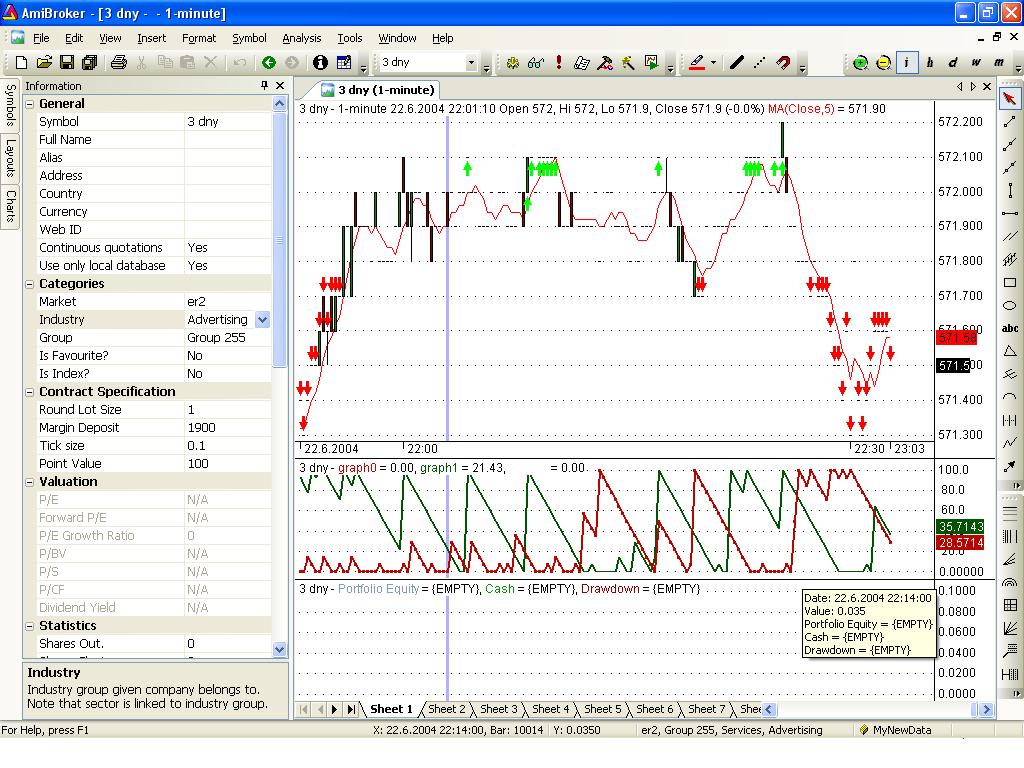Open the Industry 'Advertising' dropdown arrow
This screenshot has width=1024, height=768.
[262, 320]
